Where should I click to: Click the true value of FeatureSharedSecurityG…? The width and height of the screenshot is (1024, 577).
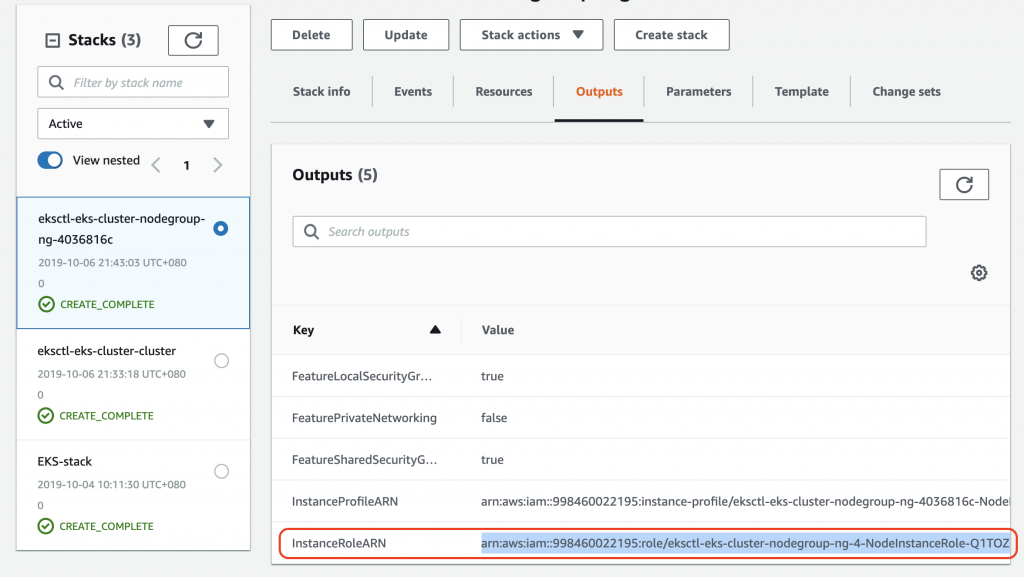(492, 460)
